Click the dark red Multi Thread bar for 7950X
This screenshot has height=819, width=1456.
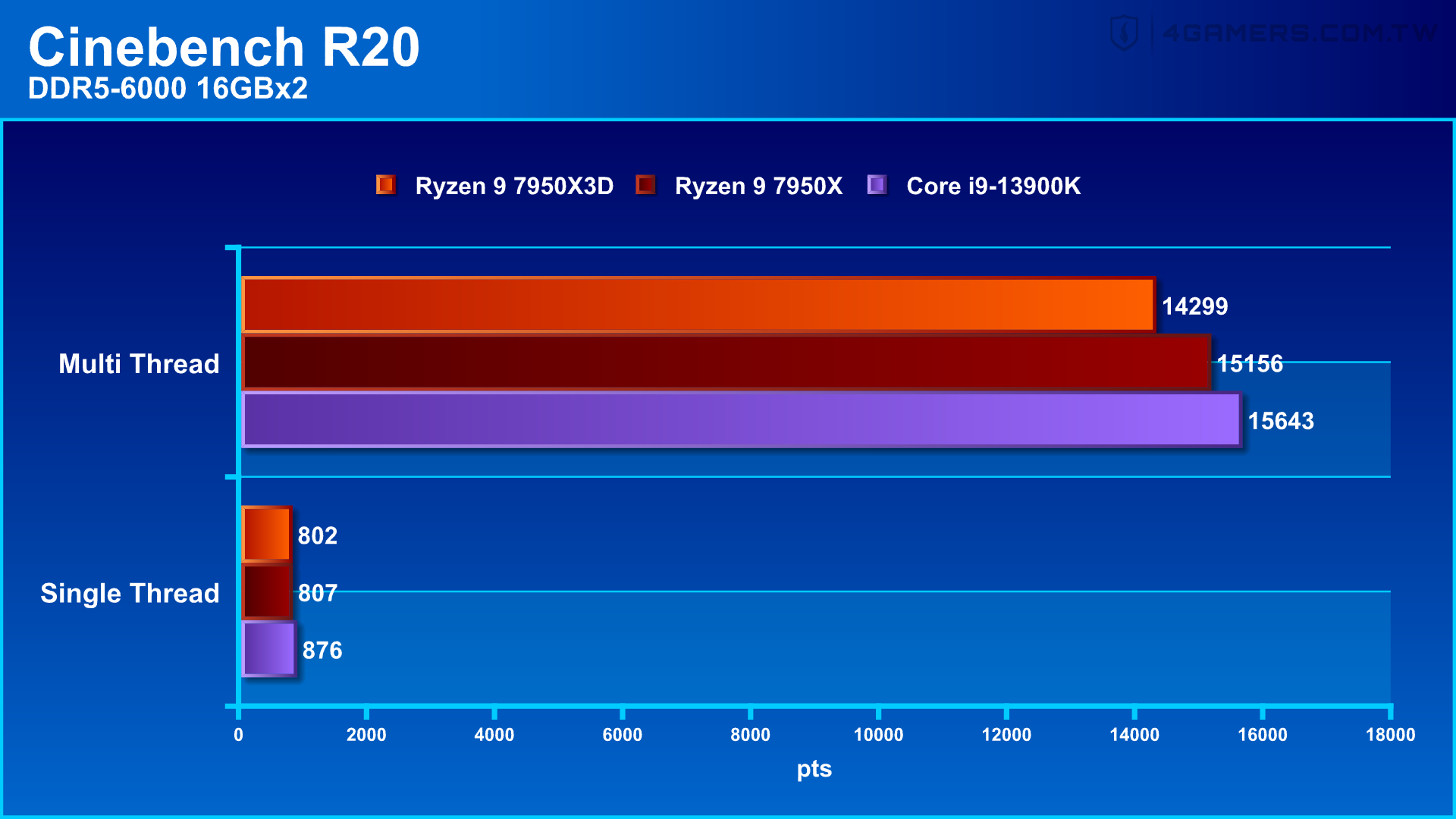[726, 362]
